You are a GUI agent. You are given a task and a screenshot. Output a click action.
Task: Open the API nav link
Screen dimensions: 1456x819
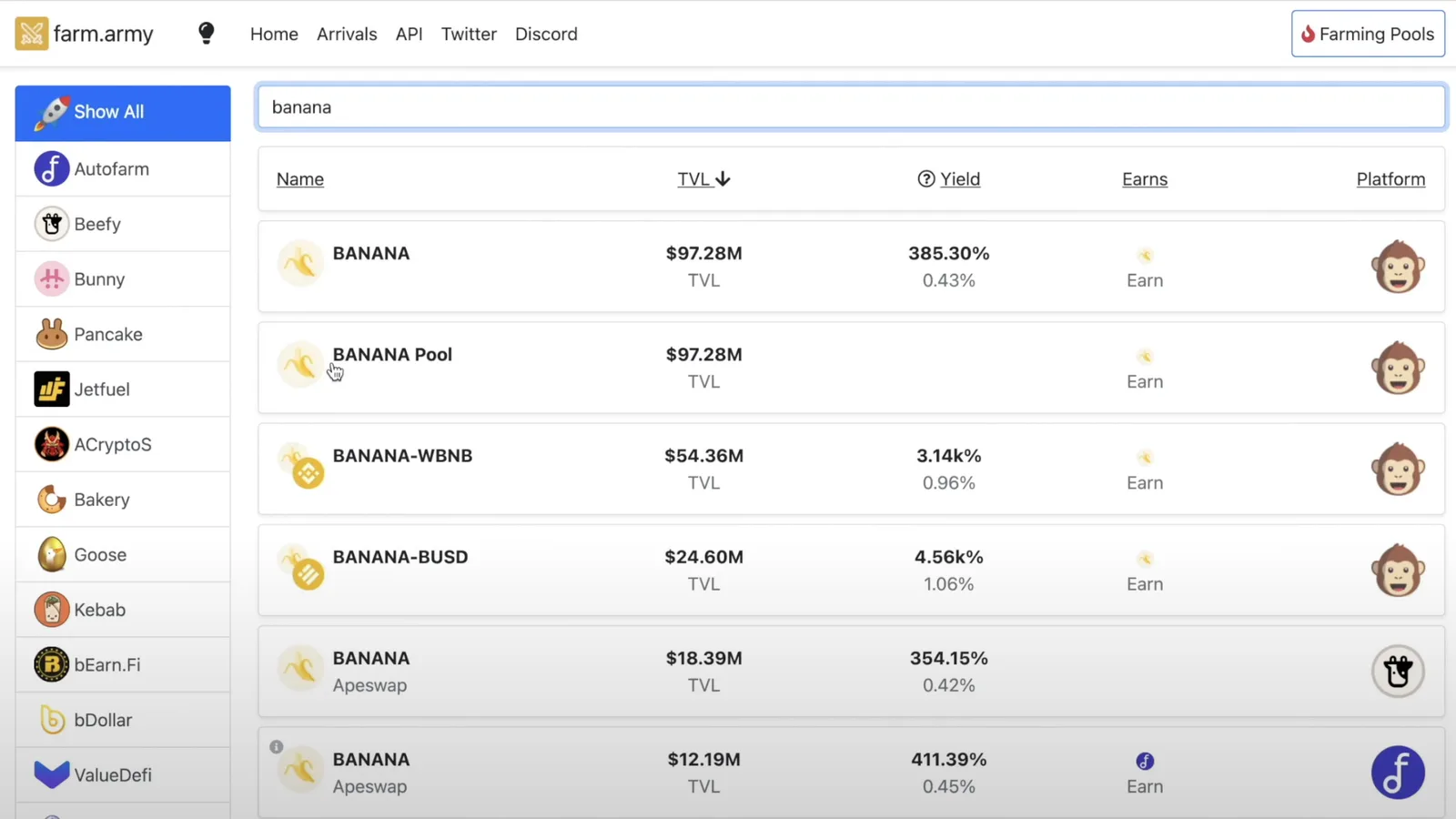409,34
